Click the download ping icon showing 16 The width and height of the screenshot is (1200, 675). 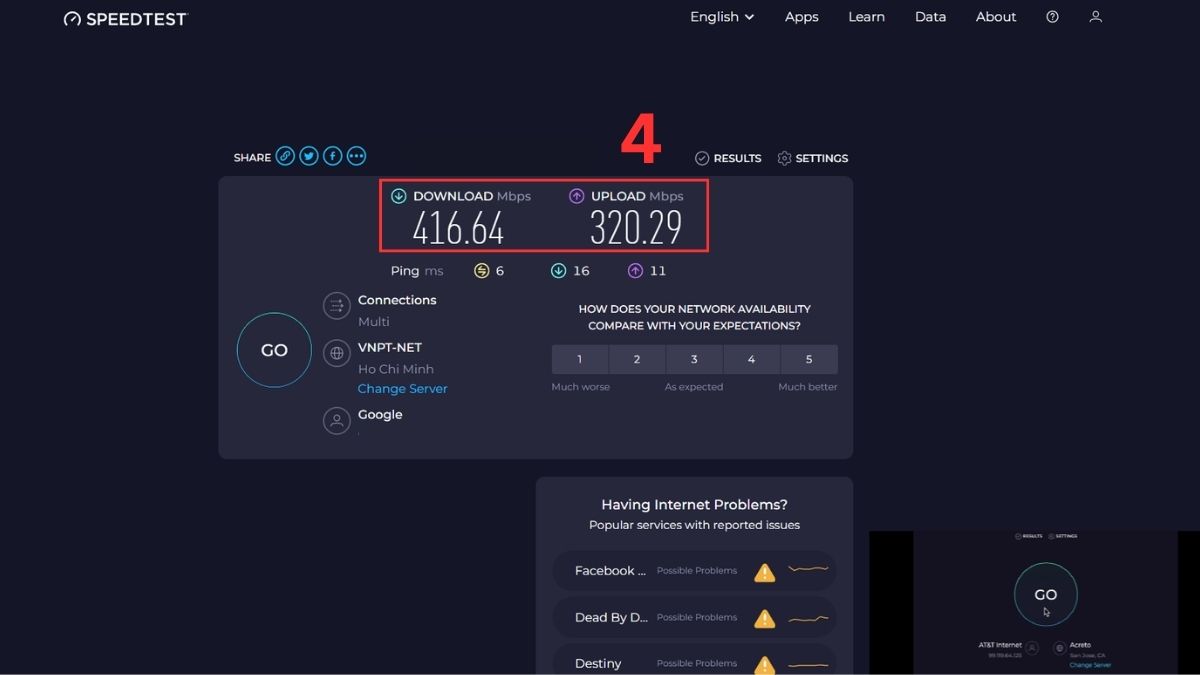click(x=558, y=271)
